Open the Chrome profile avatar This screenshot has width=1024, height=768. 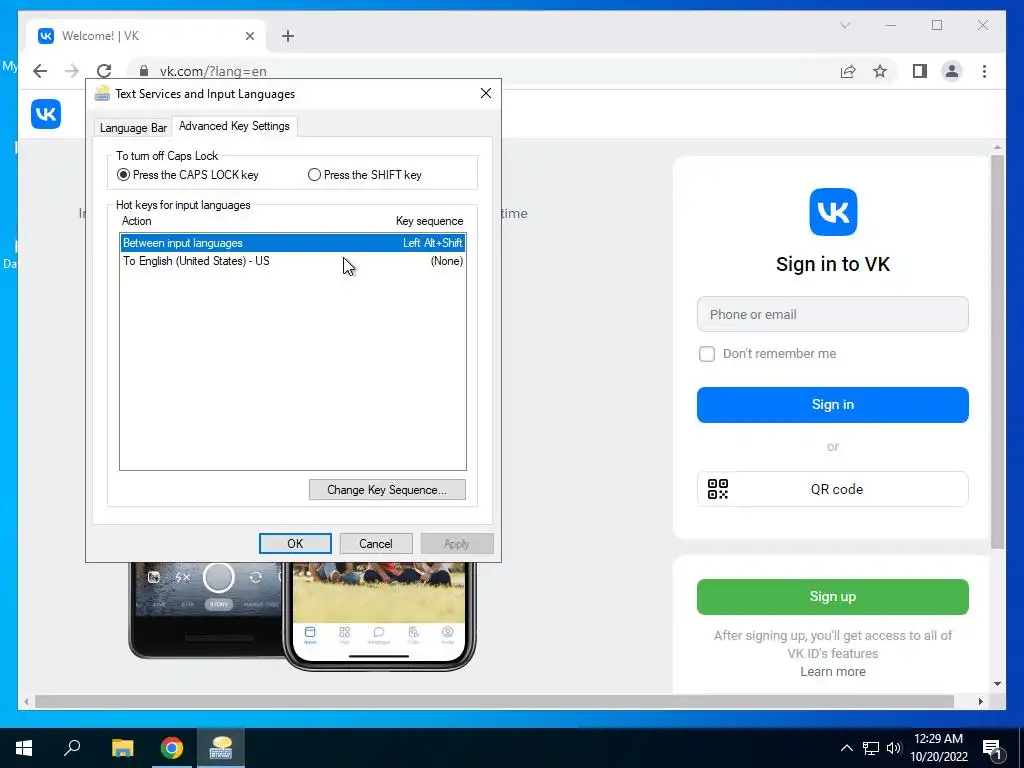point(952,71)
